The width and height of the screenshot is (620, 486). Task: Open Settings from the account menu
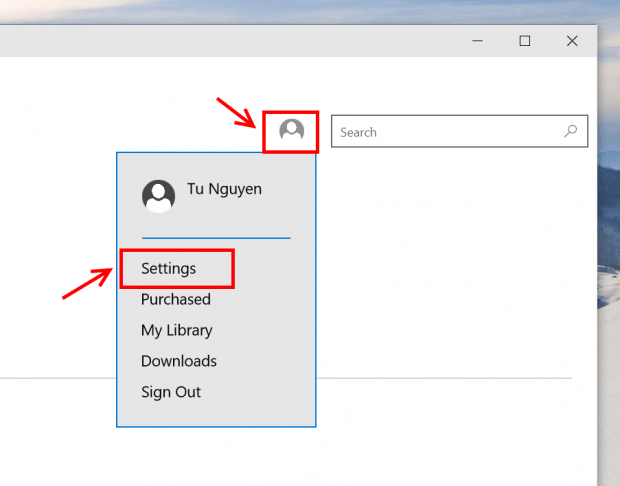click(168, 269)
